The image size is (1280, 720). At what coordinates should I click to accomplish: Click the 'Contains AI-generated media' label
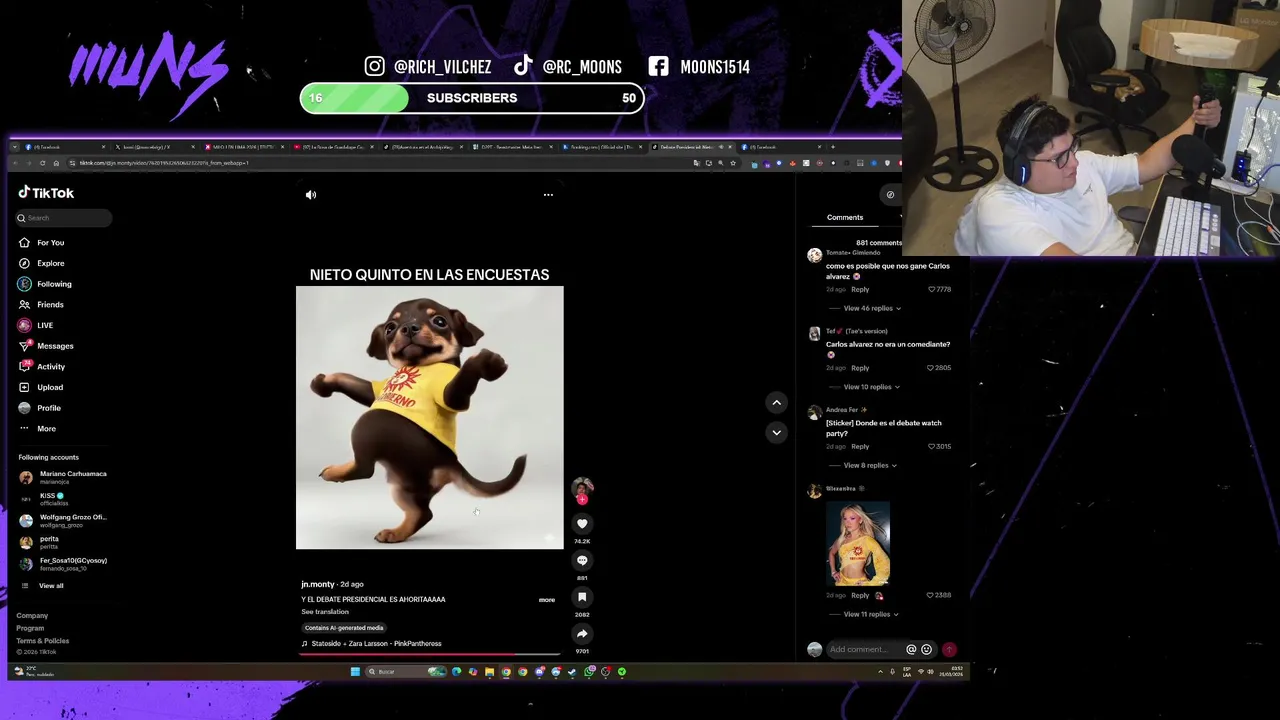pyautogui.click(x=344, y=628)
